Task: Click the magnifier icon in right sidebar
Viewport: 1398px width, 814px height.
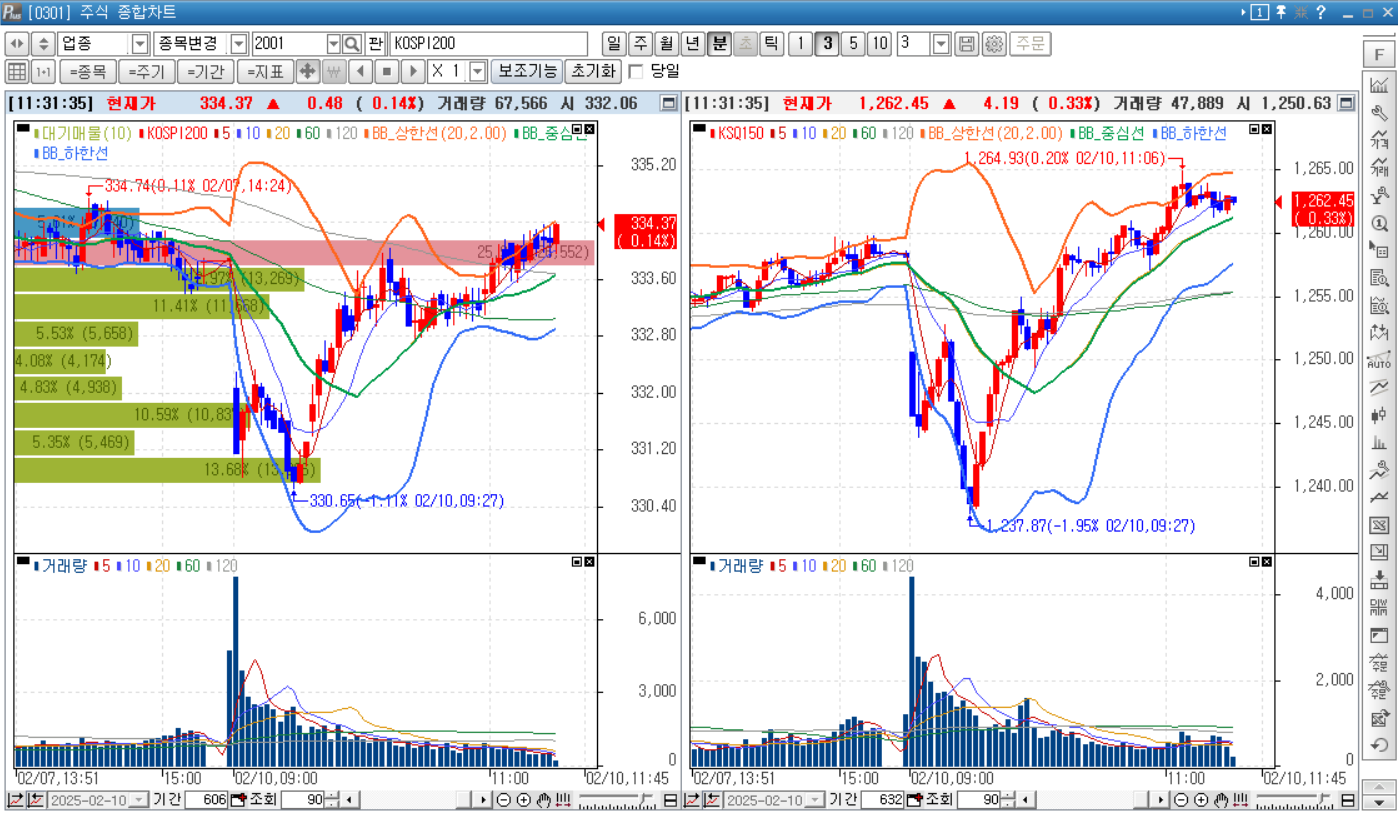Action: [1379, 223]
